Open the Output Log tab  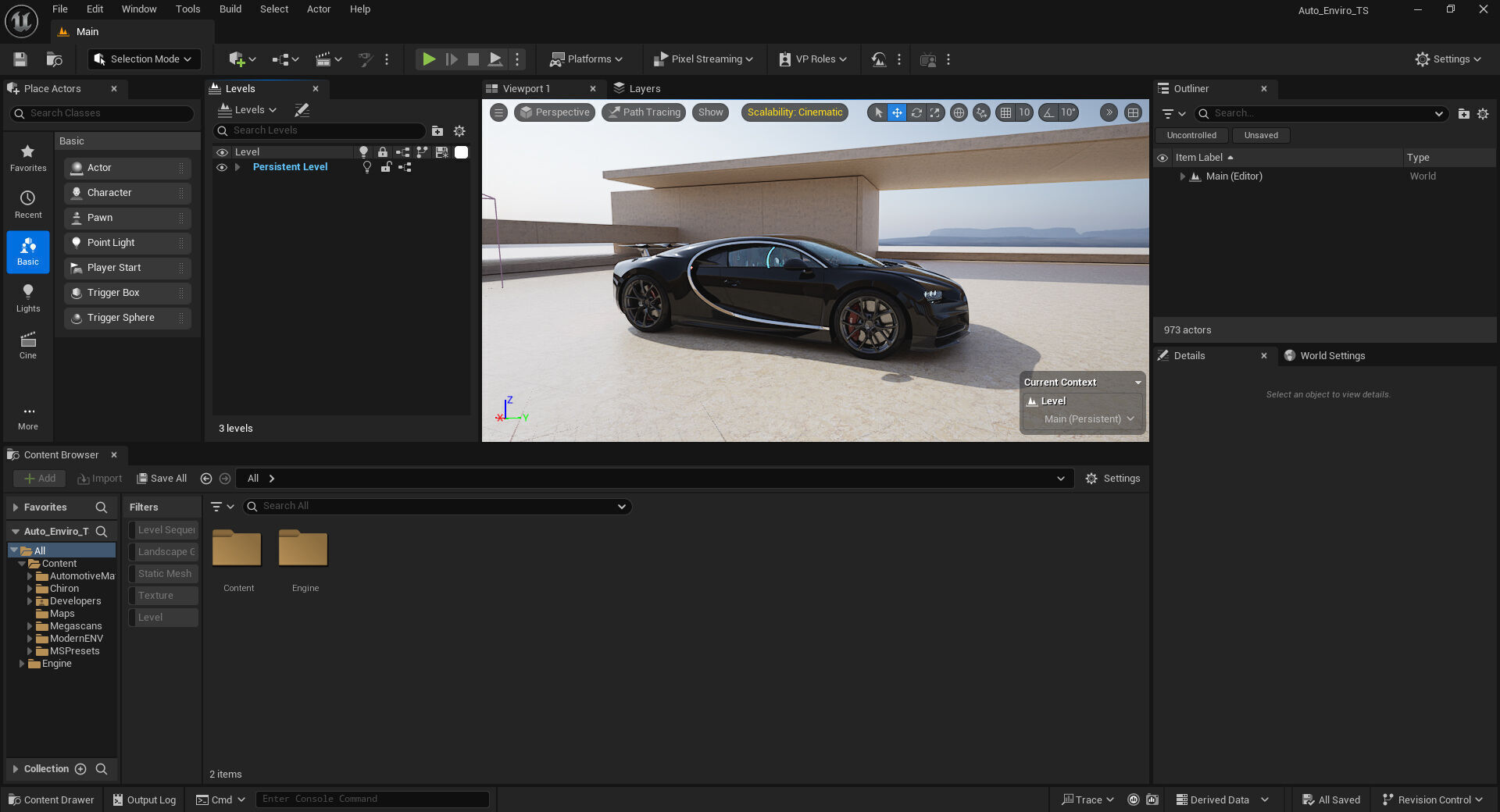pos(145,800)
